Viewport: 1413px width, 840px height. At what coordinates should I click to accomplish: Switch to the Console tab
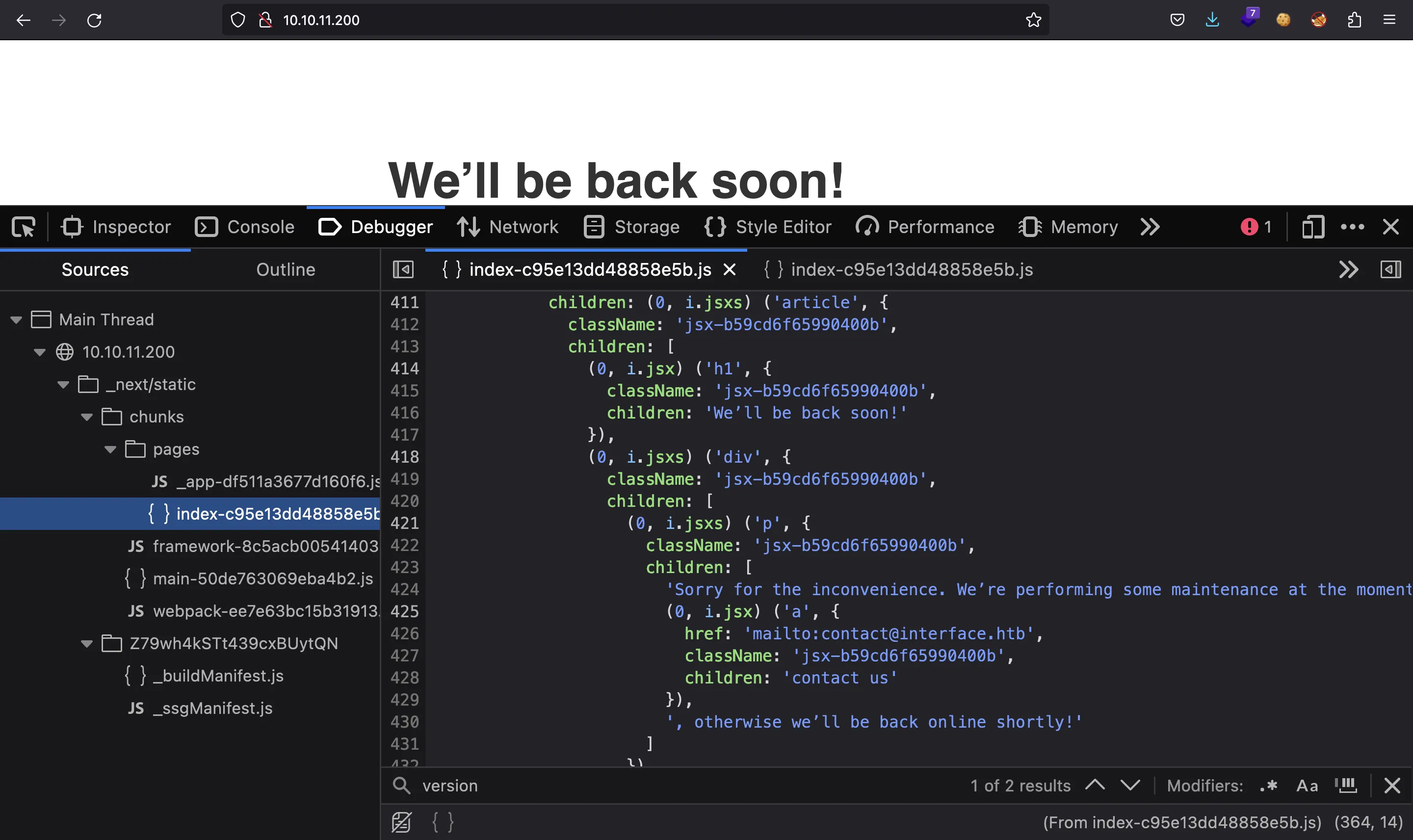244,227
